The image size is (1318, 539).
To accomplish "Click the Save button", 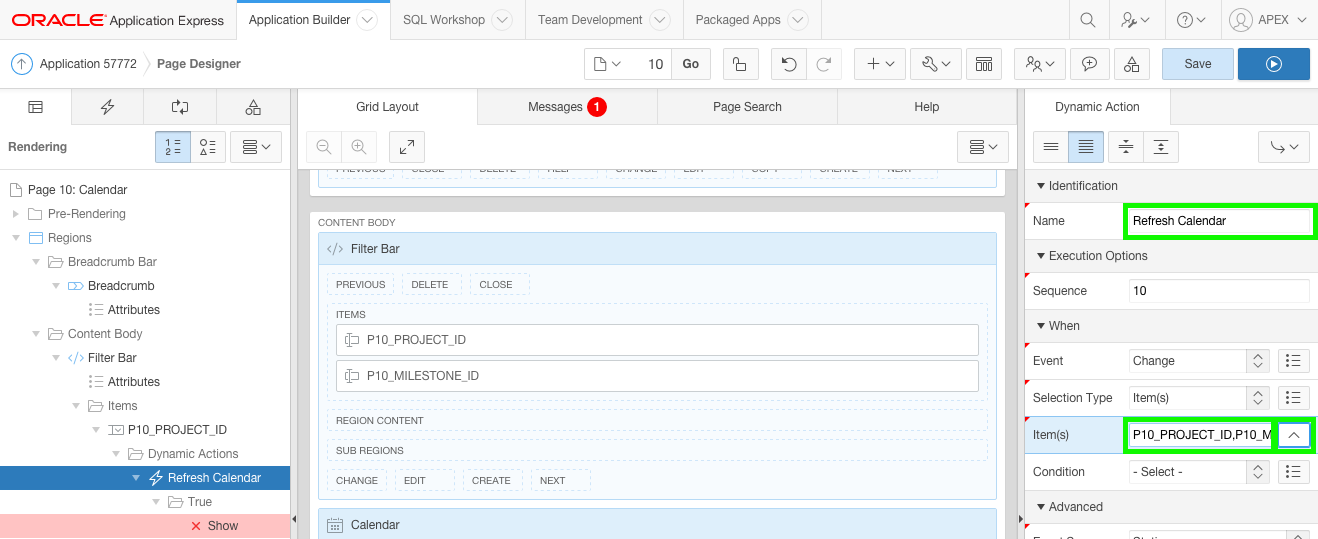I will click(1197, 64).
